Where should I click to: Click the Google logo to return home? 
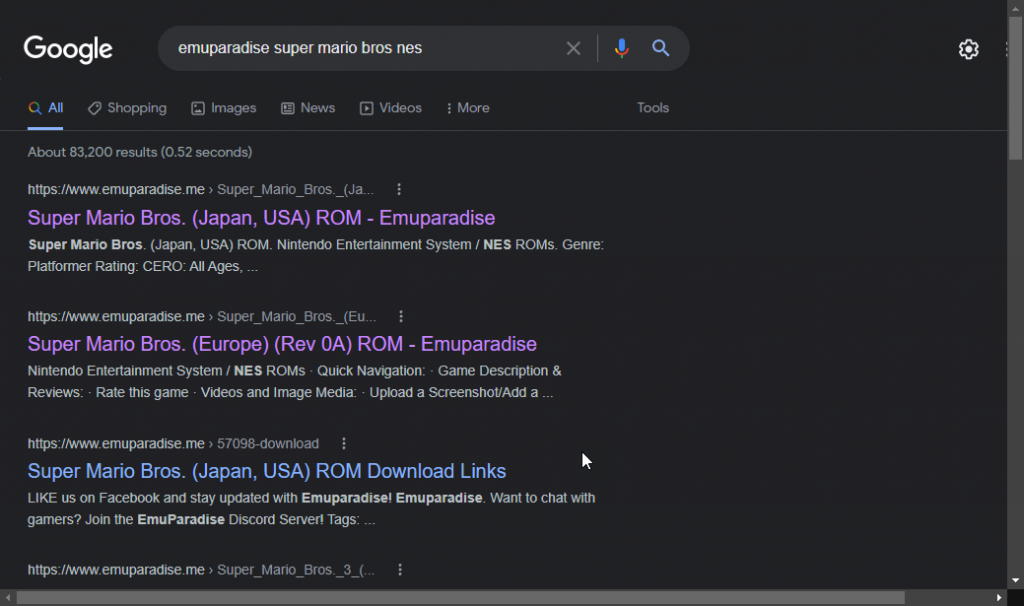click(67, 48)
